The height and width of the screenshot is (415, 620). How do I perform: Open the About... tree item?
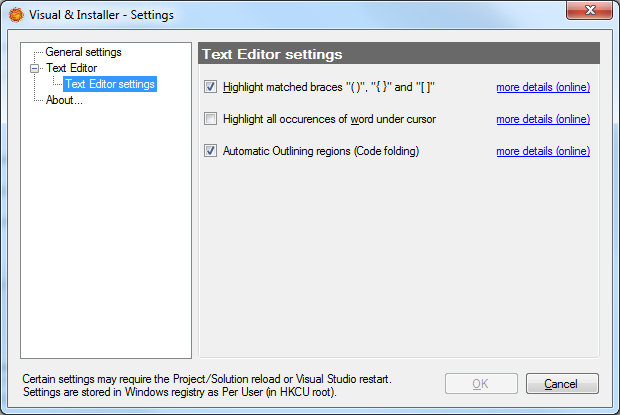tap(64, 100)
